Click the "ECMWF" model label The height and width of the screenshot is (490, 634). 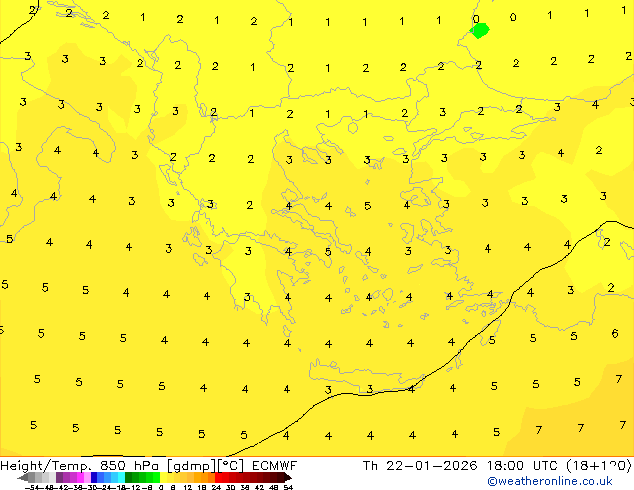[x=275, y=465]
